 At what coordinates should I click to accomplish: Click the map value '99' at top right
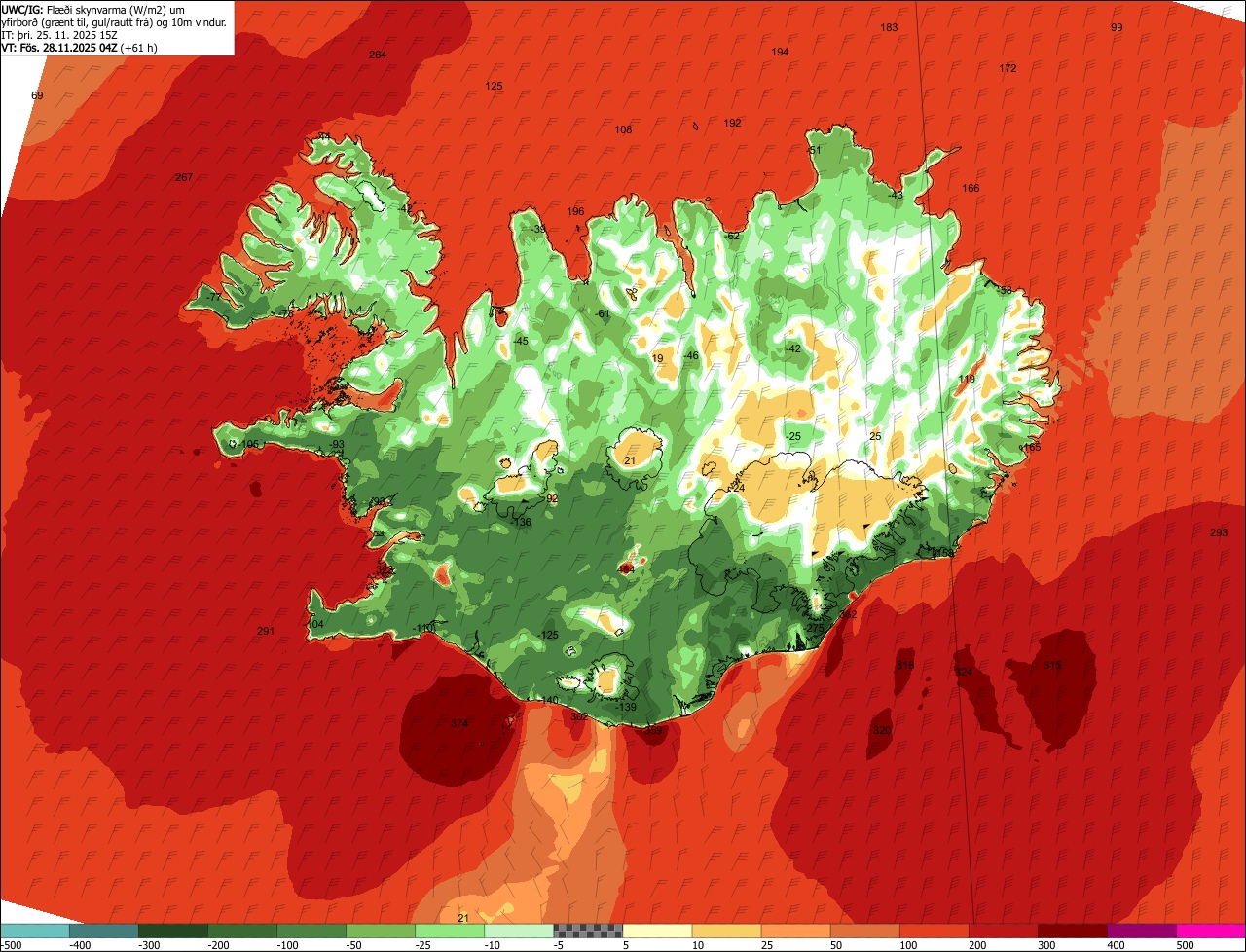click(x=1117, y=27)
